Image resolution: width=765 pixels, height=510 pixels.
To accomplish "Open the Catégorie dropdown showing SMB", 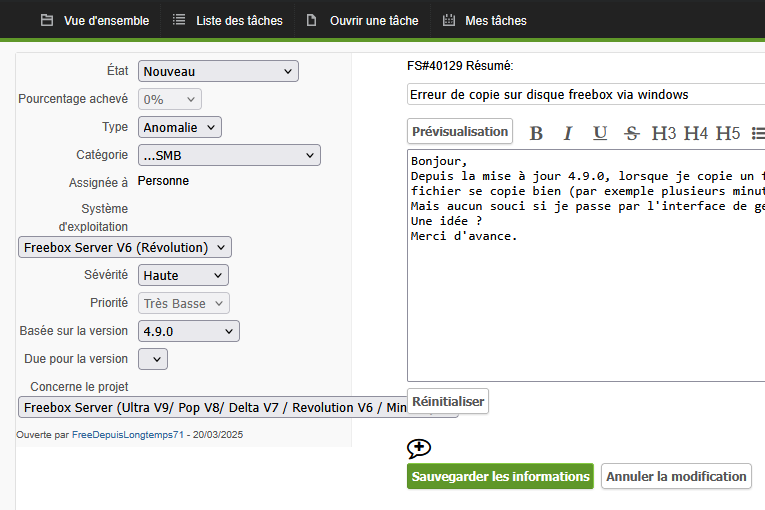I will click(229, 155).
